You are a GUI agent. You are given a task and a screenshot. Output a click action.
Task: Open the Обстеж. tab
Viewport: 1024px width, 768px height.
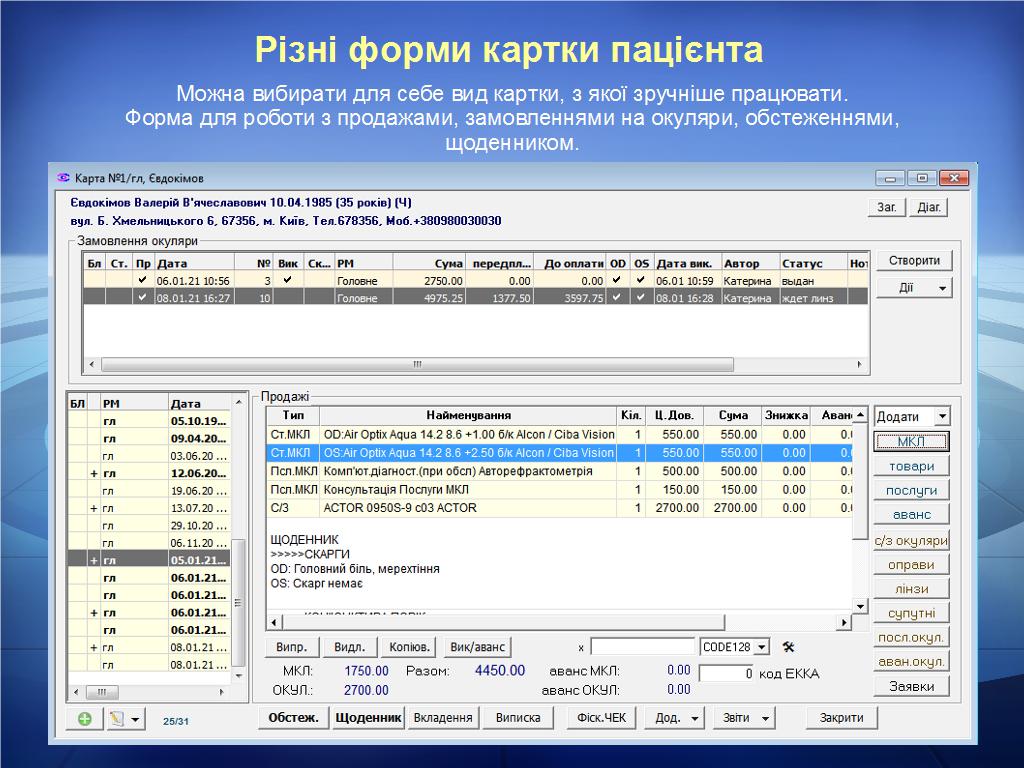tap(294, 718)
